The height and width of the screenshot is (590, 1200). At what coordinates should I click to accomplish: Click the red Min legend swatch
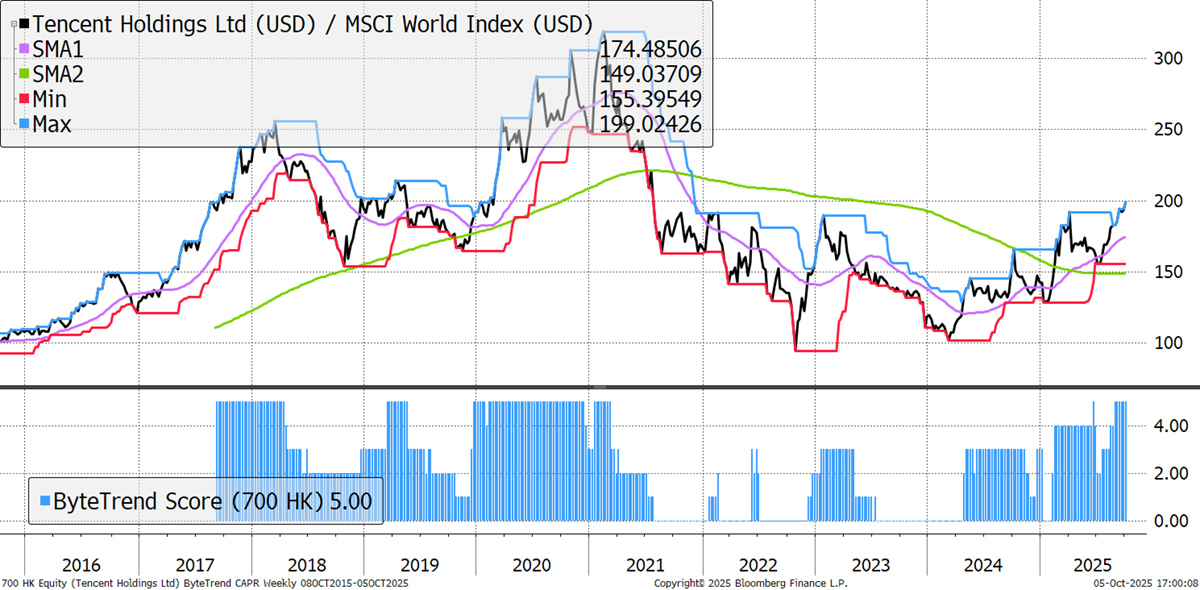(22, 98)
